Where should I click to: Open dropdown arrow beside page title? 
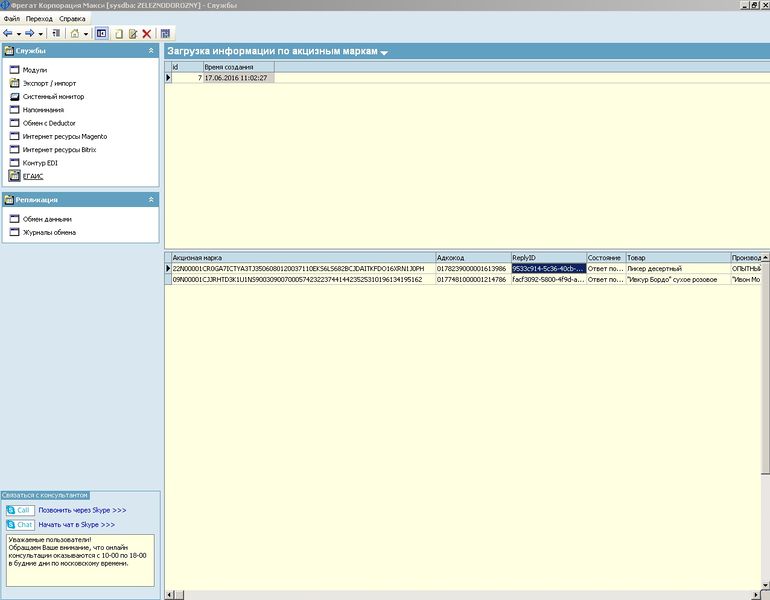click(x=384, y=53)
